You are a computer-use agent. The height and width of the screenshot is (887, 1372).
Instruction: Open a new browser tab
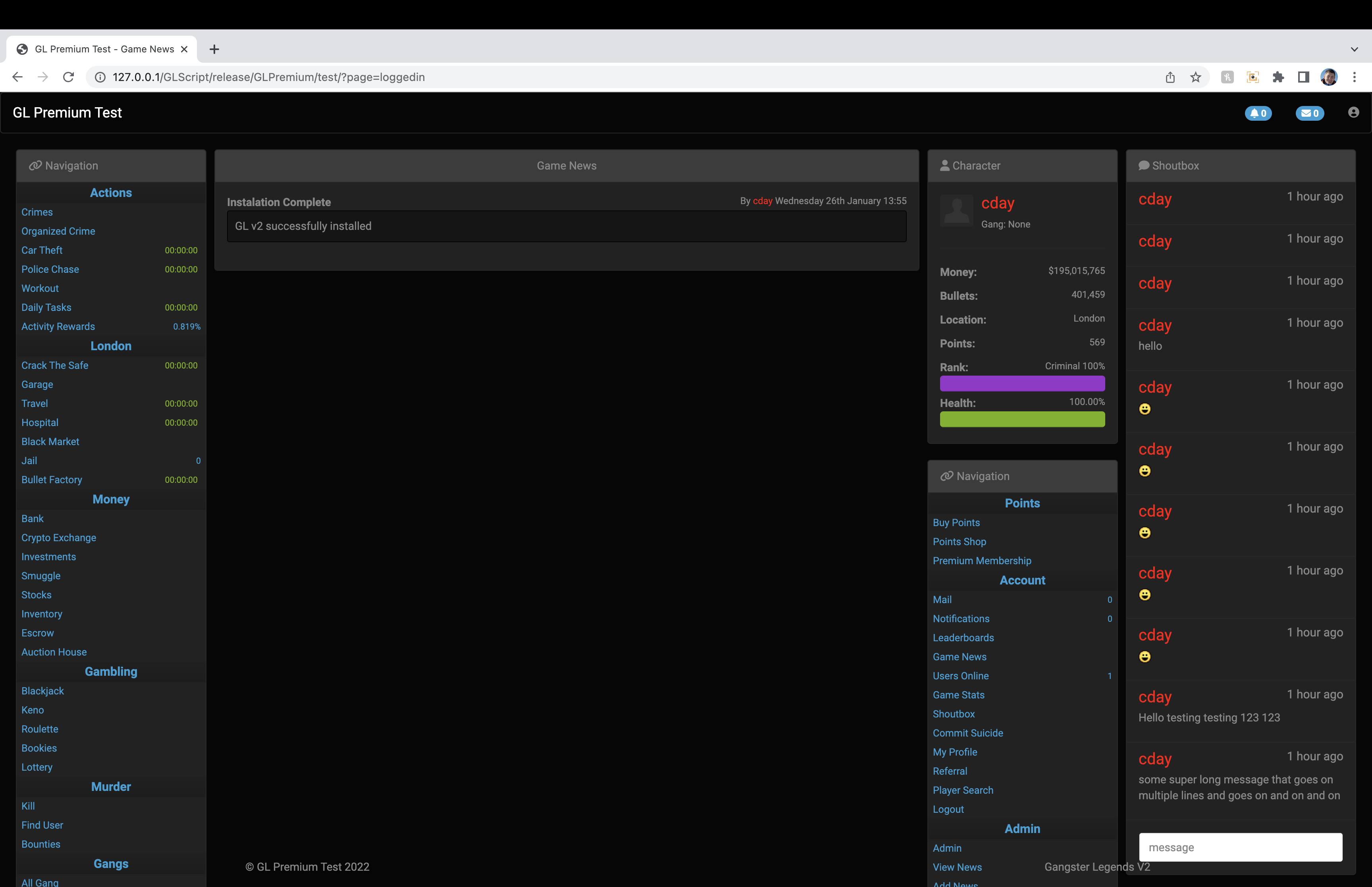[x=214, y=50]
